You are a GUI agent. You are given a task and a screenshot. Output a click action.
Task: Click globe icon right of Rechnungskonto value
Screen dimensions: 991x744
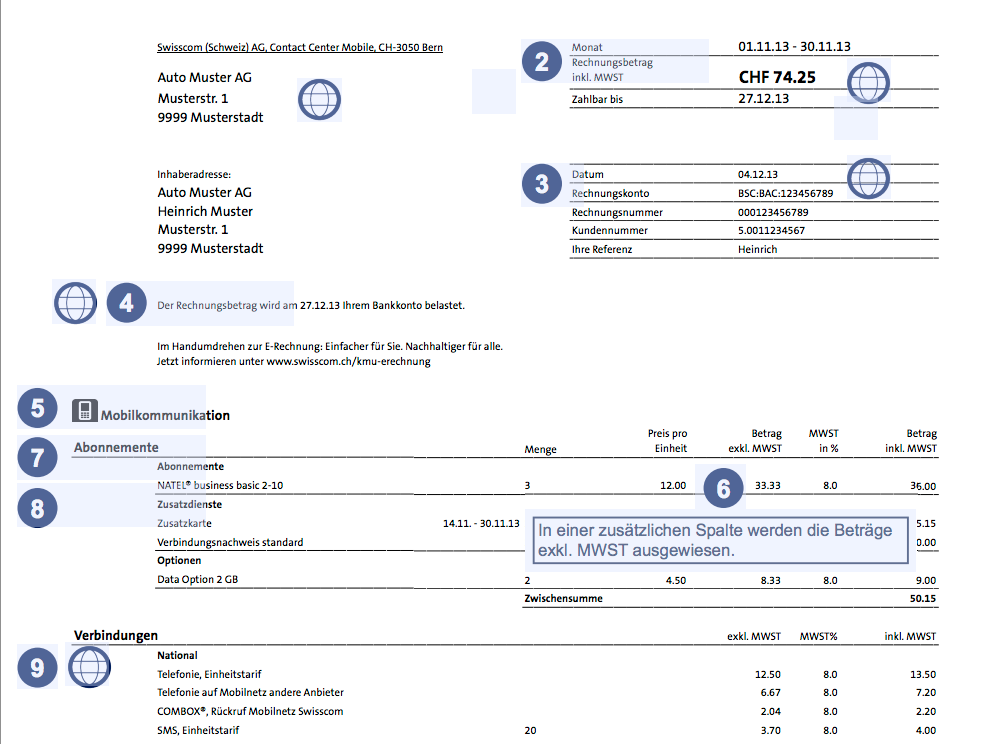coord(868,178)
